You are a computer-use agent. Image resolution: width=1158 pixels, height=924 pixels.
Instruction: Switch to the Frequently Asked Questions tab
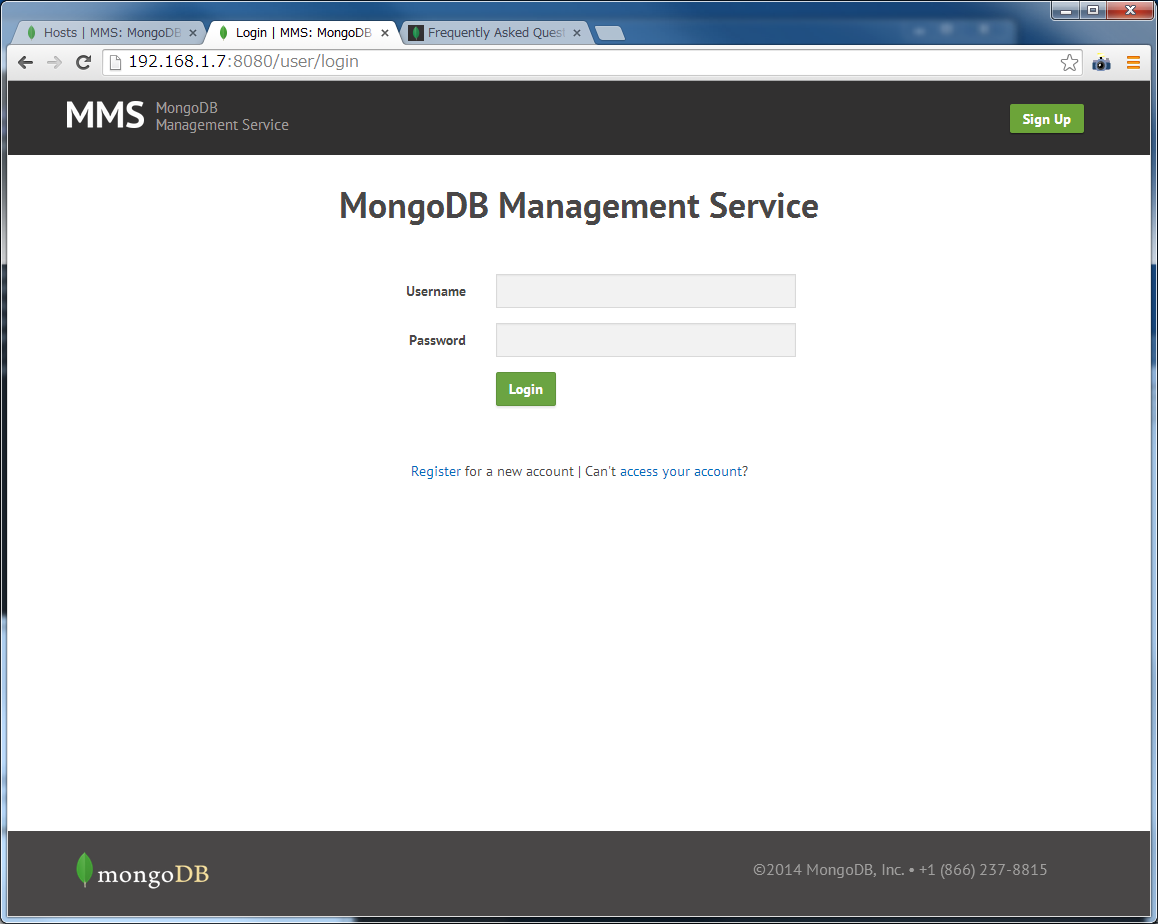[494, 33]
